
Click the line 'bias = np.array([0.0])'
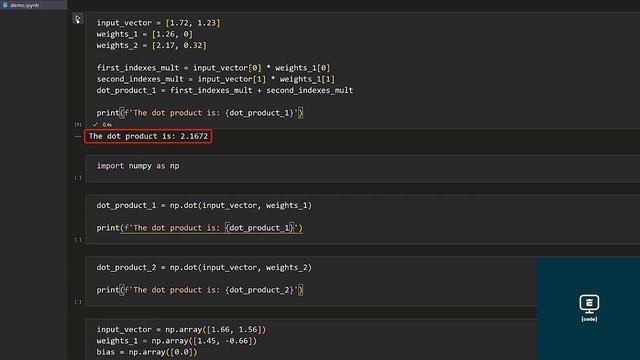147,352
